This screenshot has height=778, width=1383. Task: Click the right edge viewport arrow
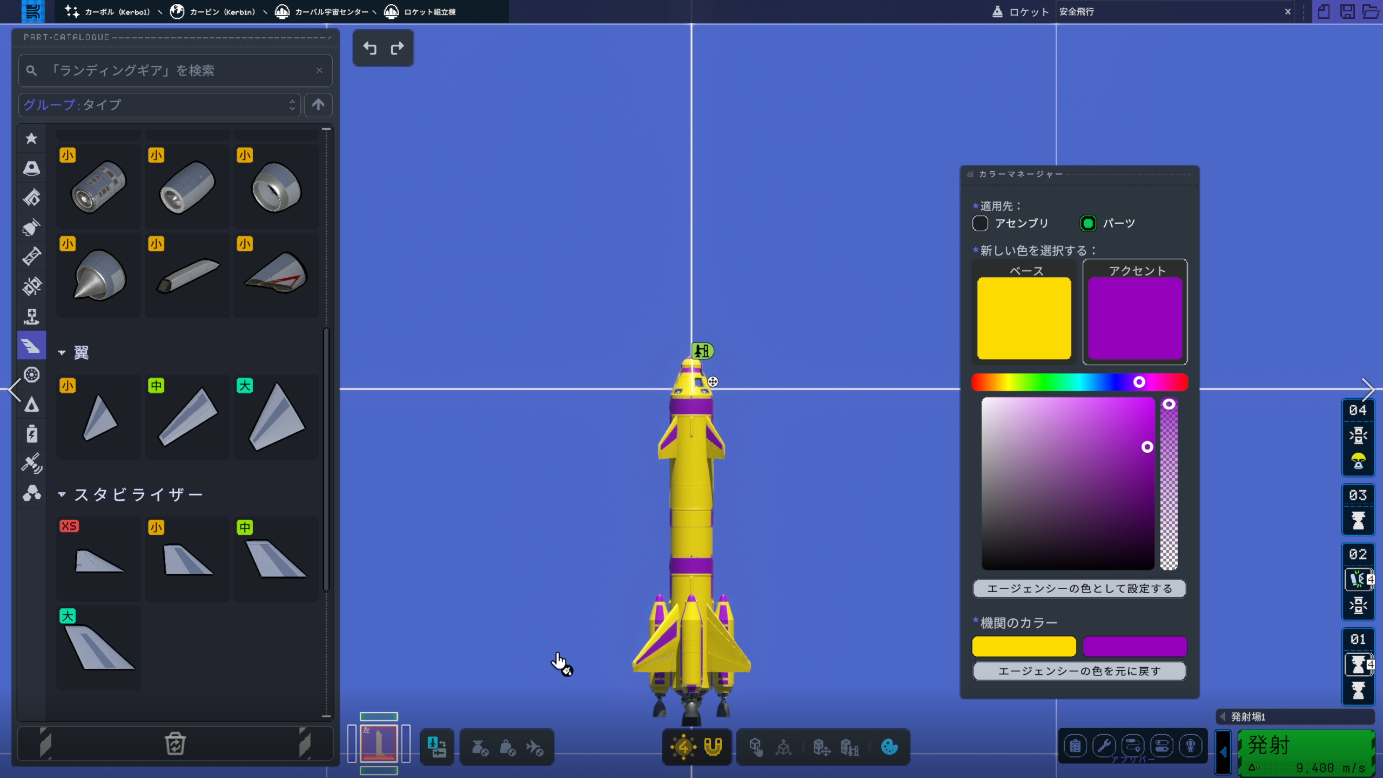coord(1369,389)
